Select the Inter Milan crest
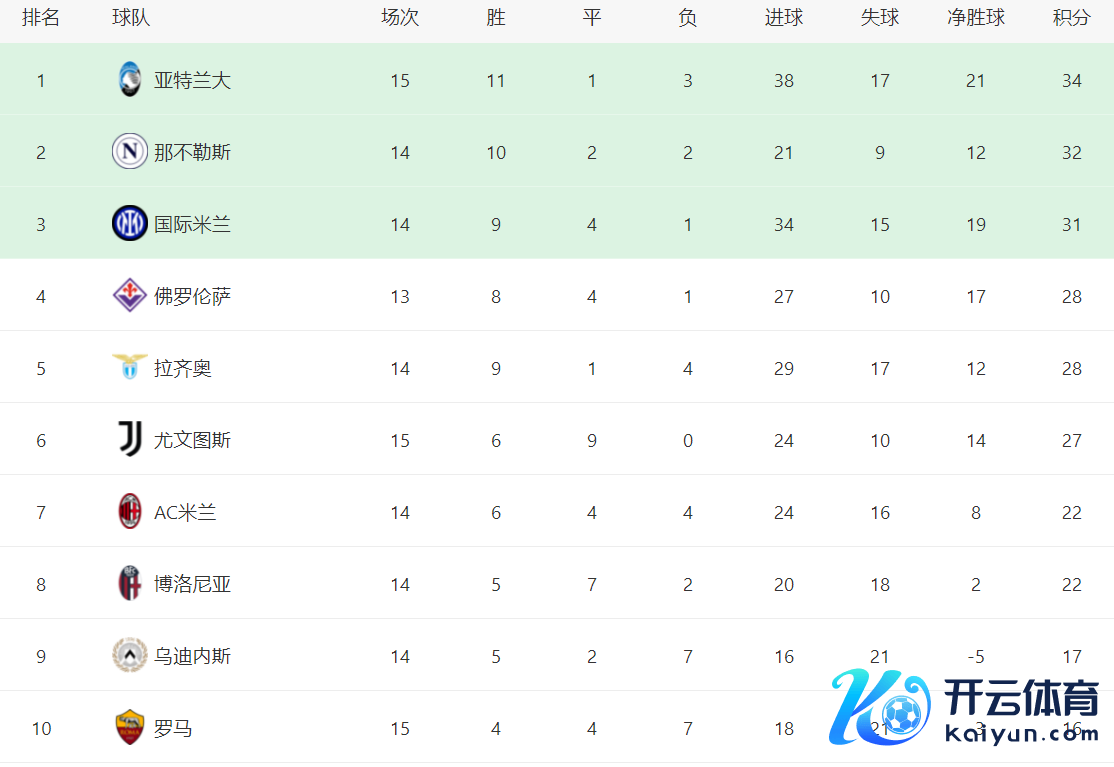This screenshot has width=1114, height=767. coord(130,224)
